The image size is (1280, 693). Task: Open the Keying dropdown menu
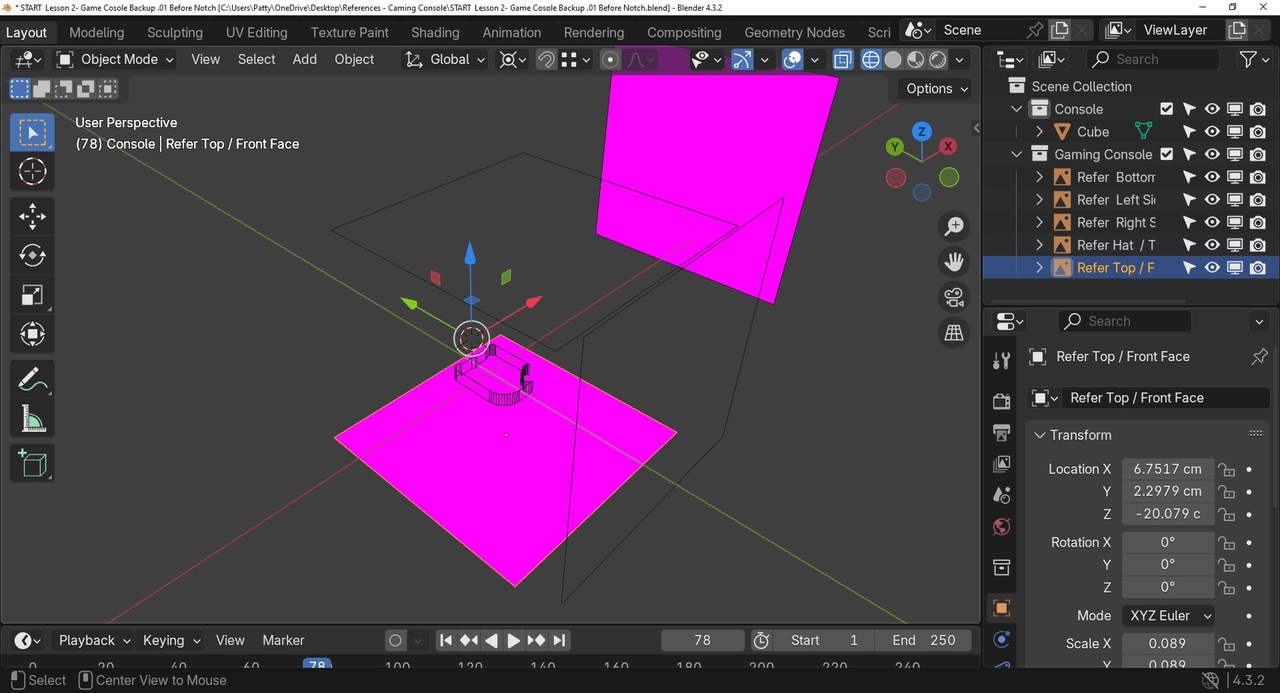click(x=172, y=640)
